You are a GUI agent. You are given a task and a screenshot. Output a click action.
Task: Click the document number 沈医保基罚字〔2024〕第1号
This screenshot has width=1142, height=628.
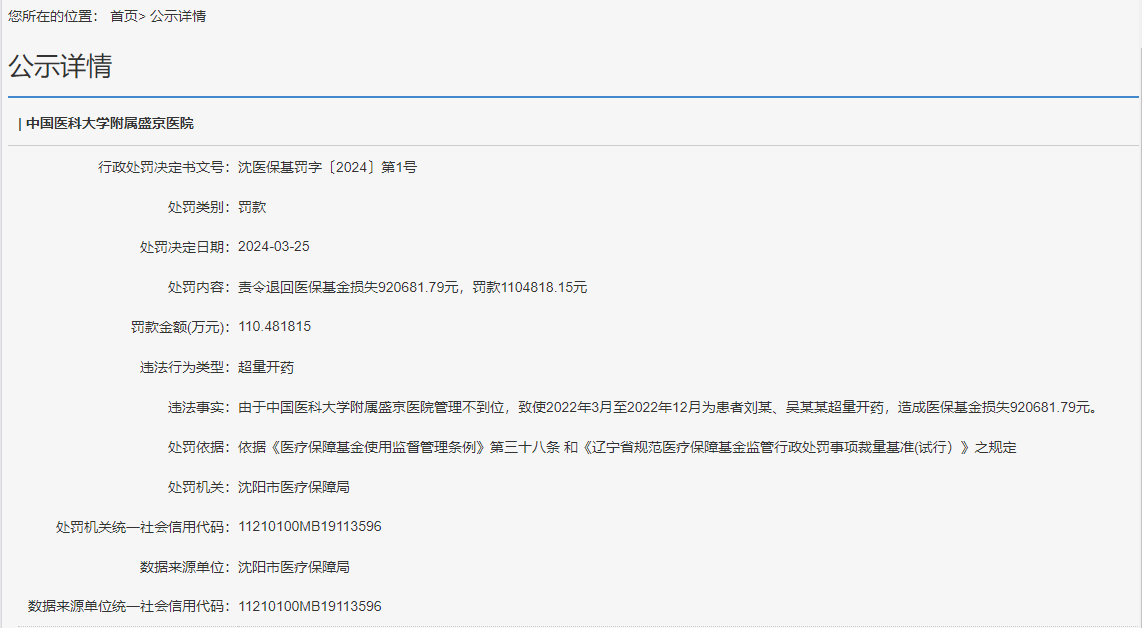(327, 167)
